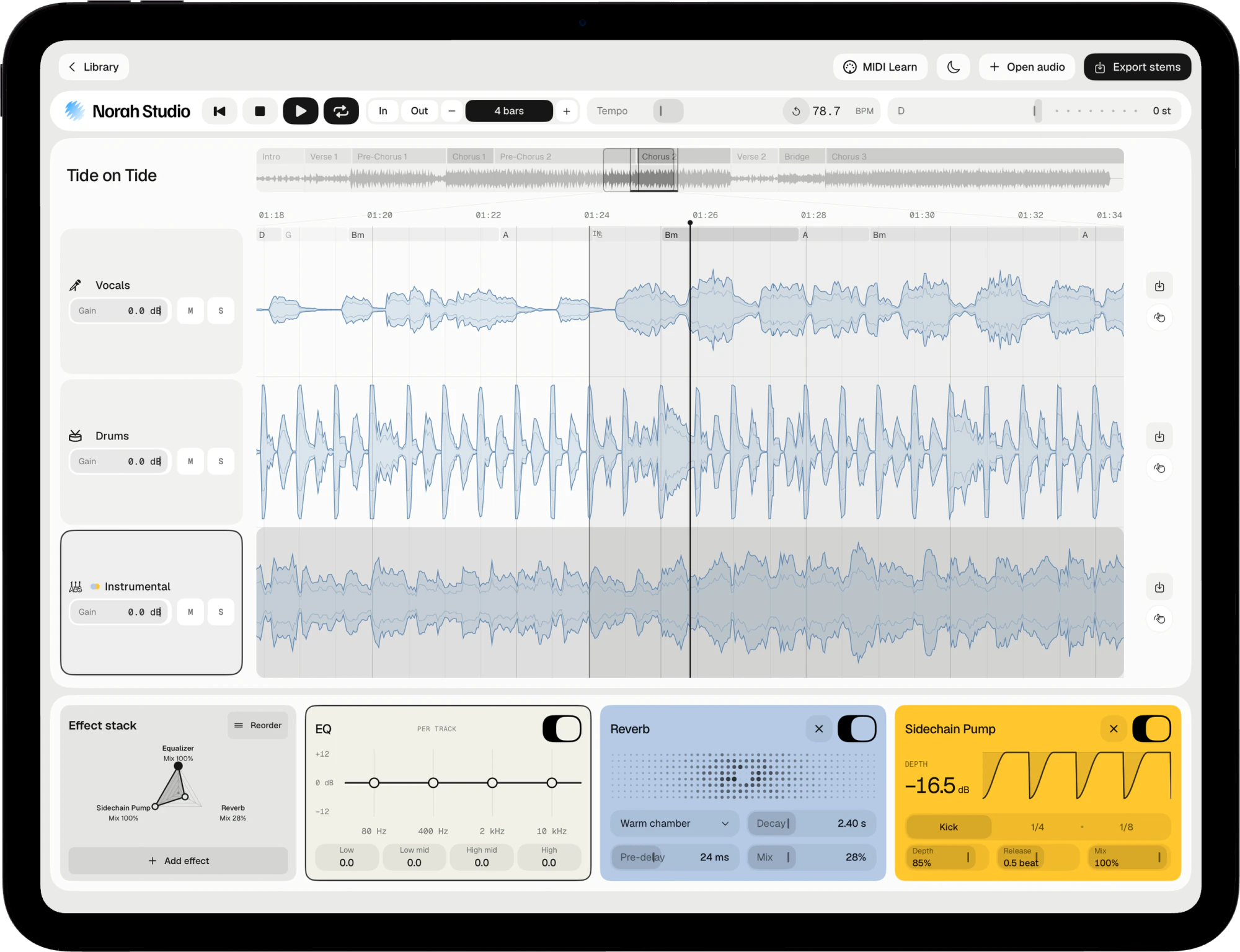Remove the Sidechain Pump effect
The height and width of the screenshot is (952, 1240).
click(1114, 729)
